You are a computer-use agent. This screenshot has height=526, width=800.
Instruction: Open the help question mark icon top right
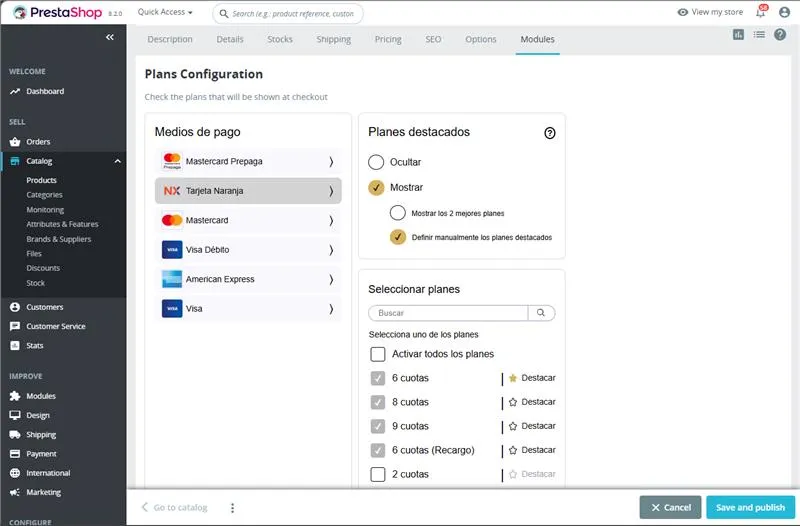tap(780, 35)
